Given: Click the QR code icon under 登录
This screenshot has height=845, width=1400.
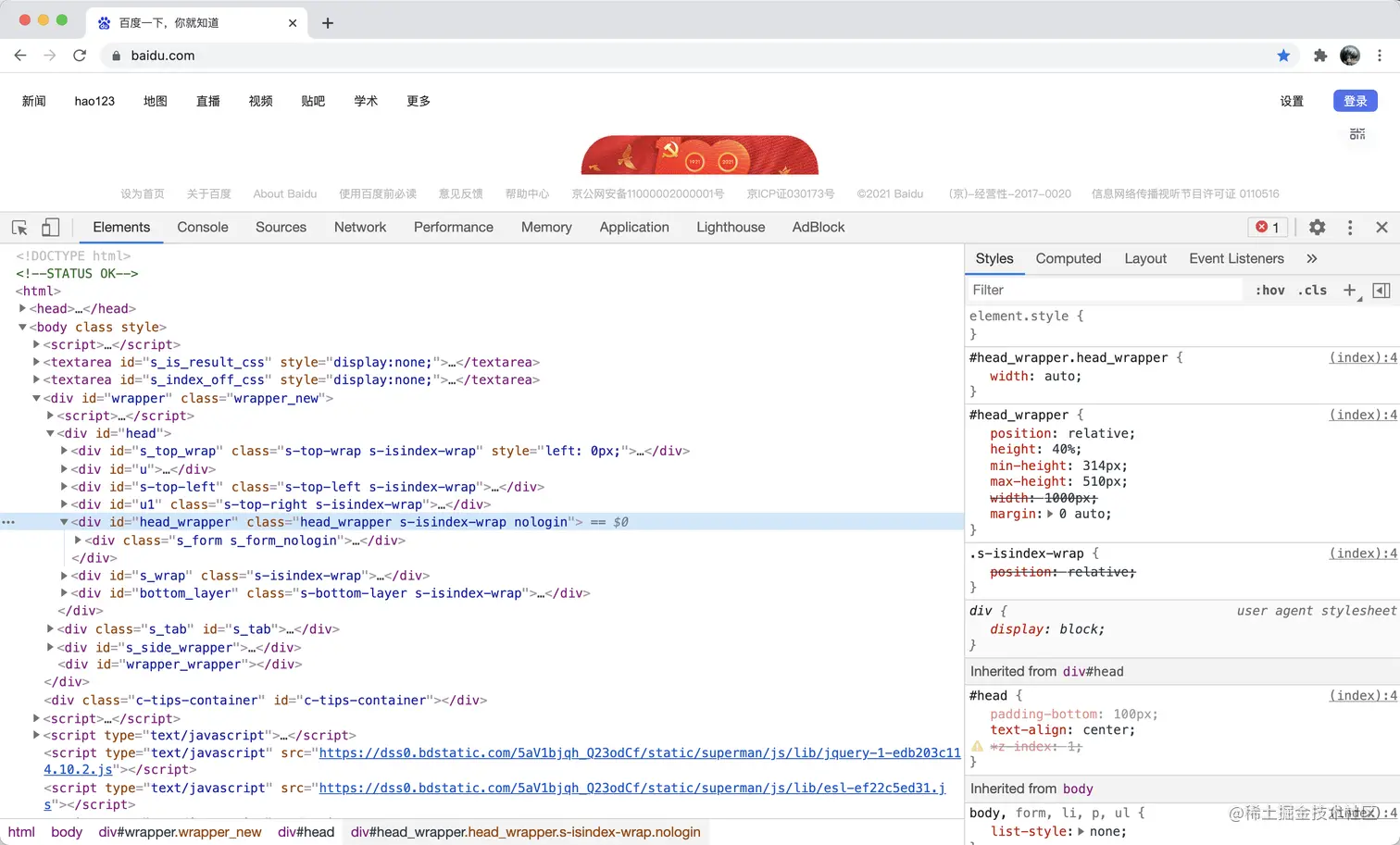Looking at the screenshot, I should [x=1357, y=134].
